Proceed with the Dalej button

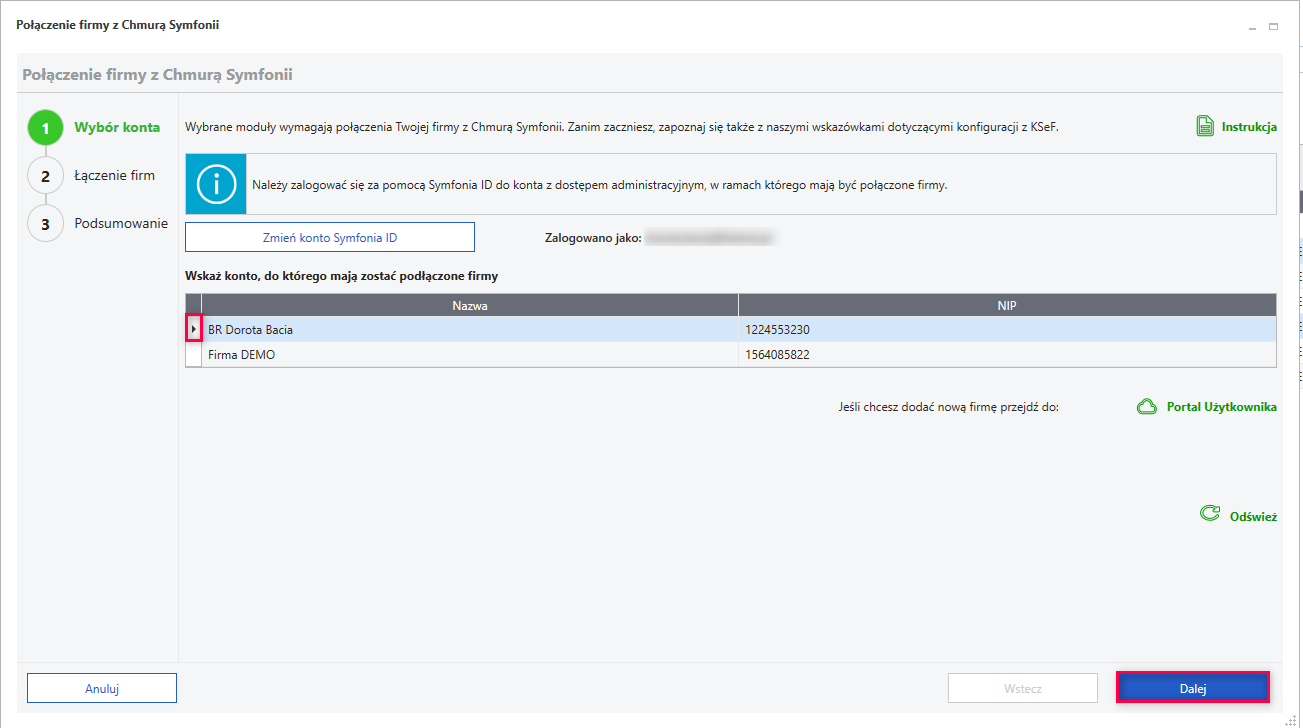pyautogui.click(x=1192, y=688)
